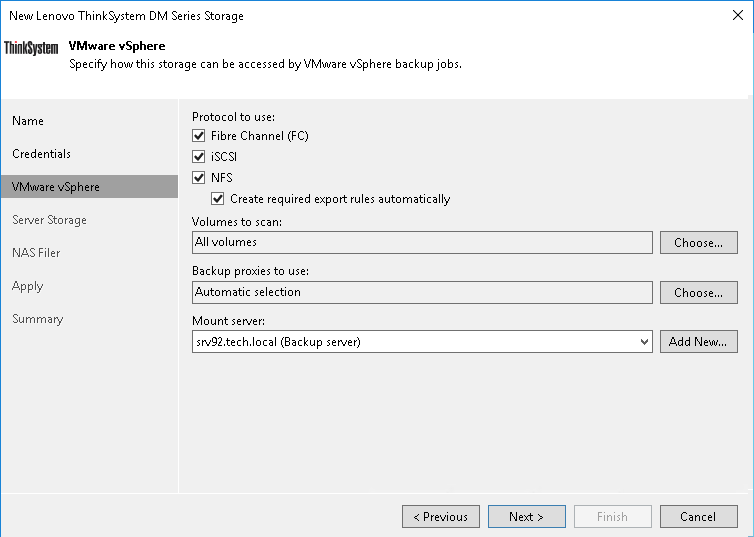Image resolution: width=754 pixels, height=537 pixels.
Task: Expand the Mount server dropdown
Action: coord(644,342)
